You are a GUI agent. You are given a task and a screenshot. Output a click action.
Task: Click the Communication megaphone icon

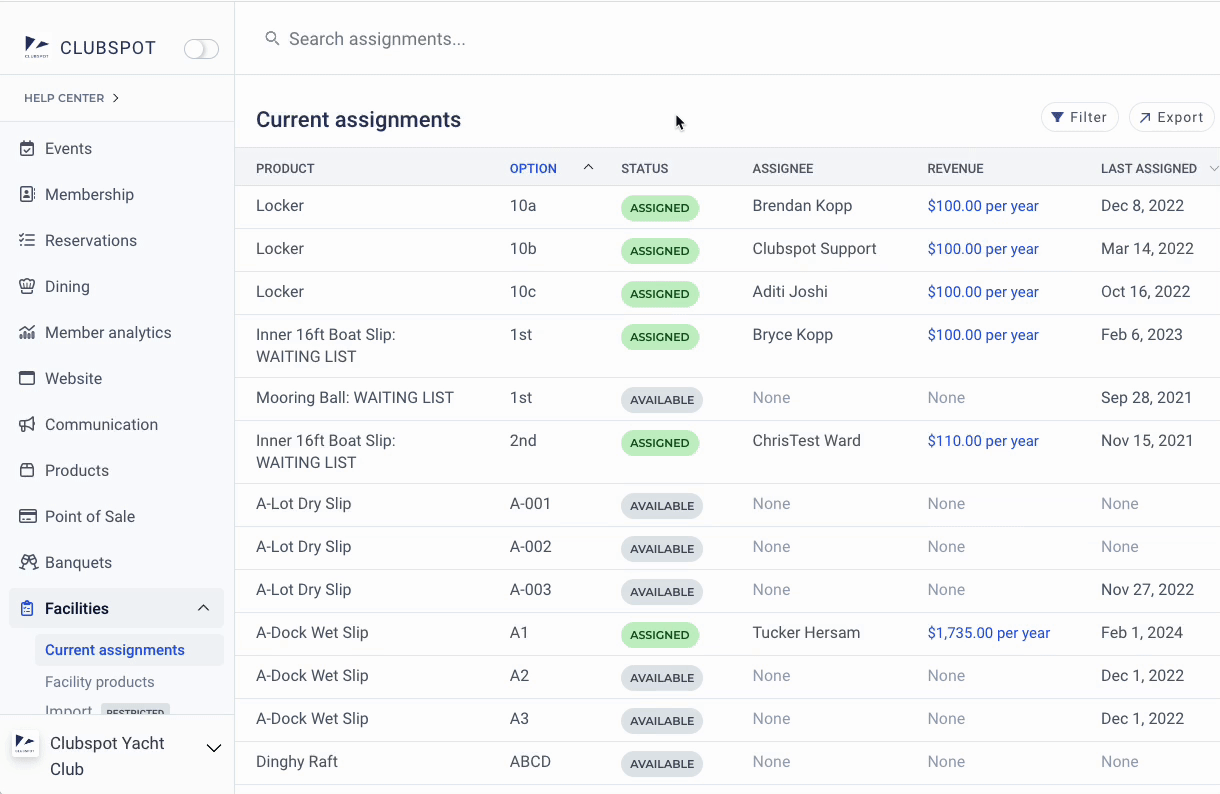27,424
